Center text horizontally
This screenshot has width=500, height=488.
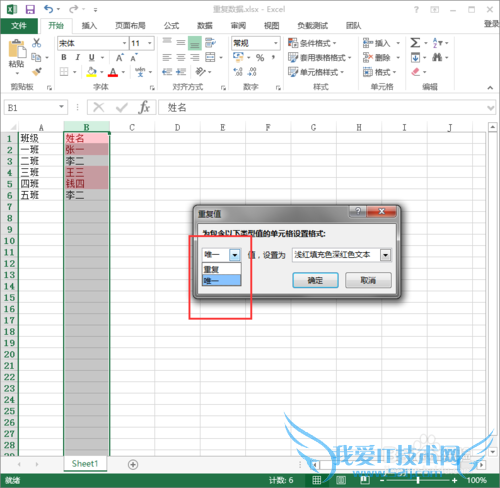(181, 58)
